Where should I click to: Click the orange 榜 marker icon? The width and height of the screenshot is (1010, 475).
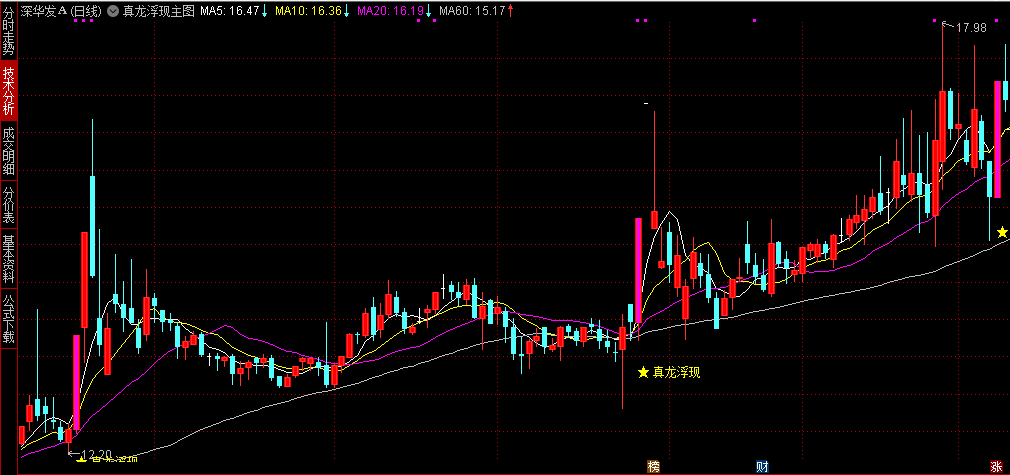coord(654,466)
